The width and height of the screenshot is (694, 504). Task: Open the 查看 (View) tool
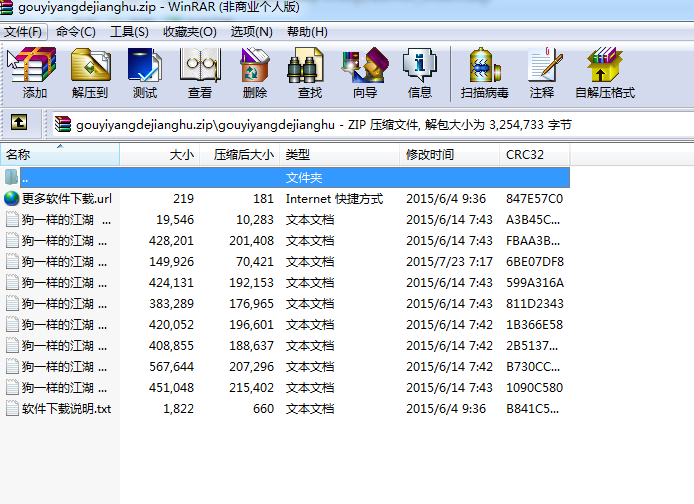200,65
